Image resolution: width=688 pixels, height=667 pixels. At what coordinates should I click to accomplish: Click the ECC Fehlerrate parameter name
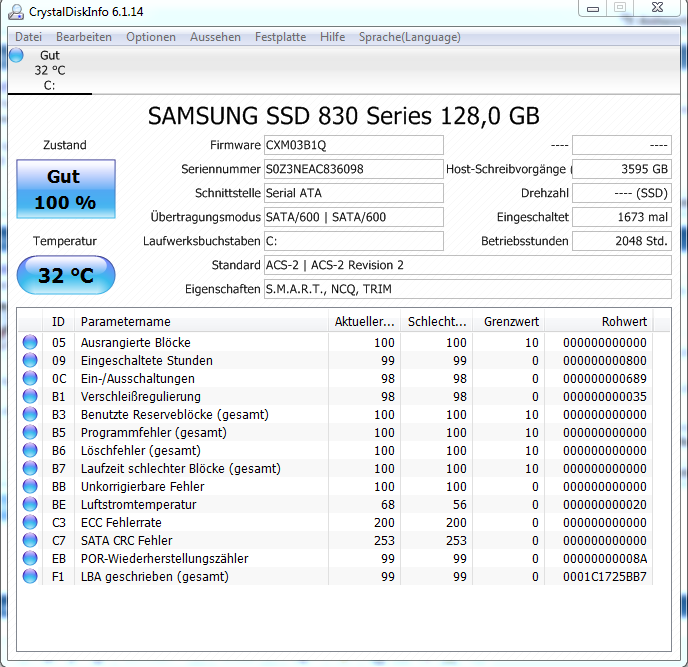[x=121, y=522]
